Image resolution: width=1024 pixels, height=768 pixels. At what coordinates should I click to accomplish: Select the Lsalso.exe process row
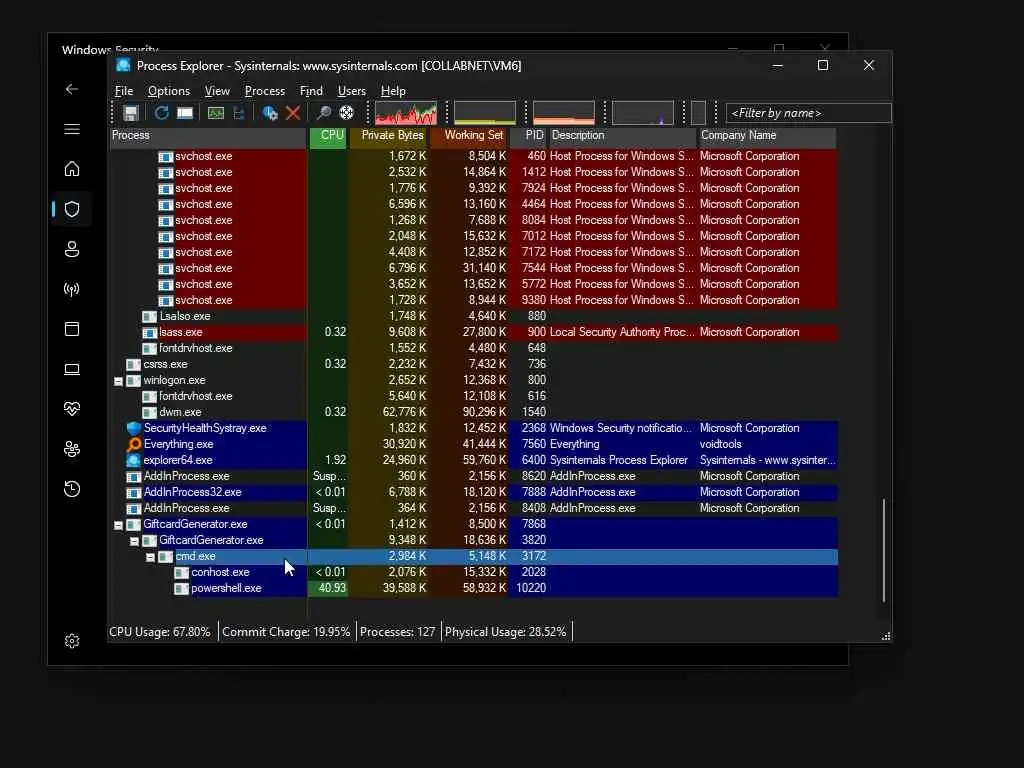(x=473, y=316)
